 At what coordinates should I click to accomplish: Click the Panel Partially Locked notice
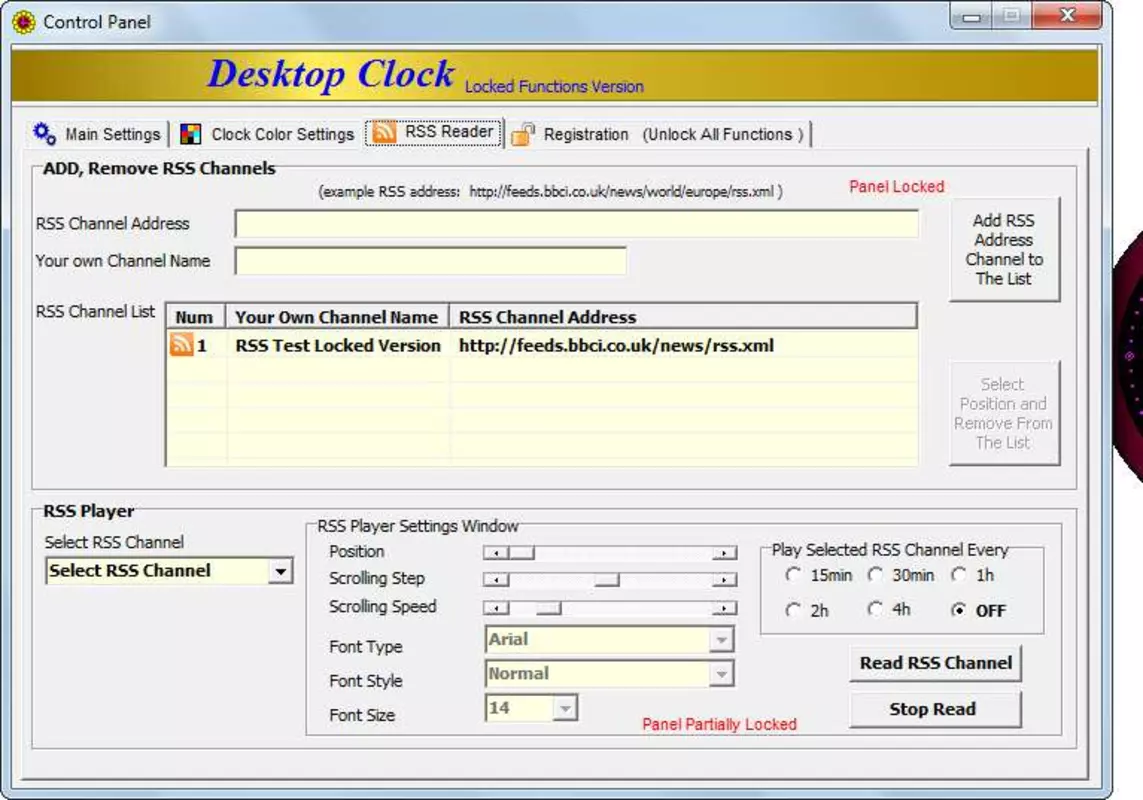click(719, 724)
